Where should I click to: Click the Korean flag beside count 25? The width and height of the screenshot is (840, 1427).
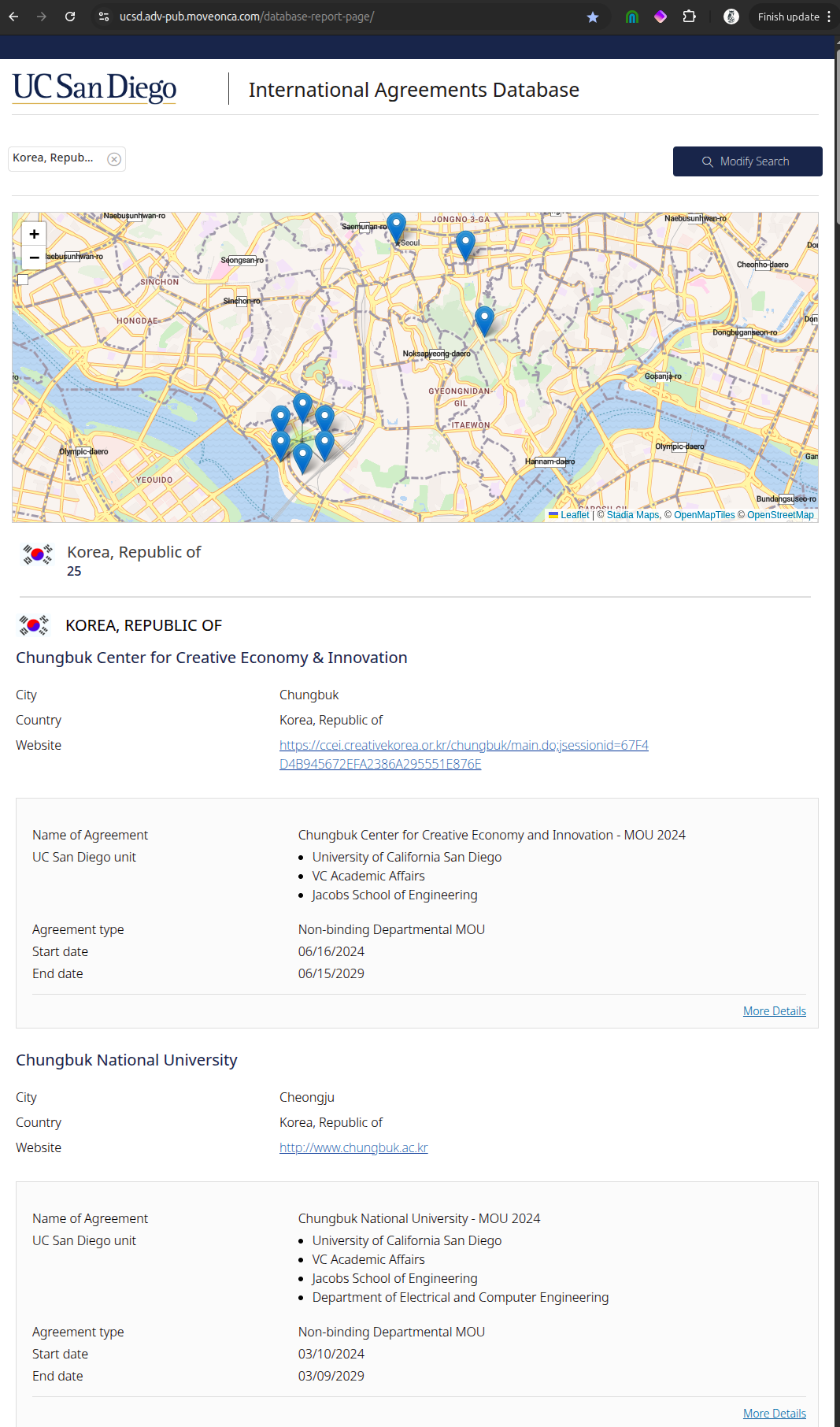click(37, 554)
